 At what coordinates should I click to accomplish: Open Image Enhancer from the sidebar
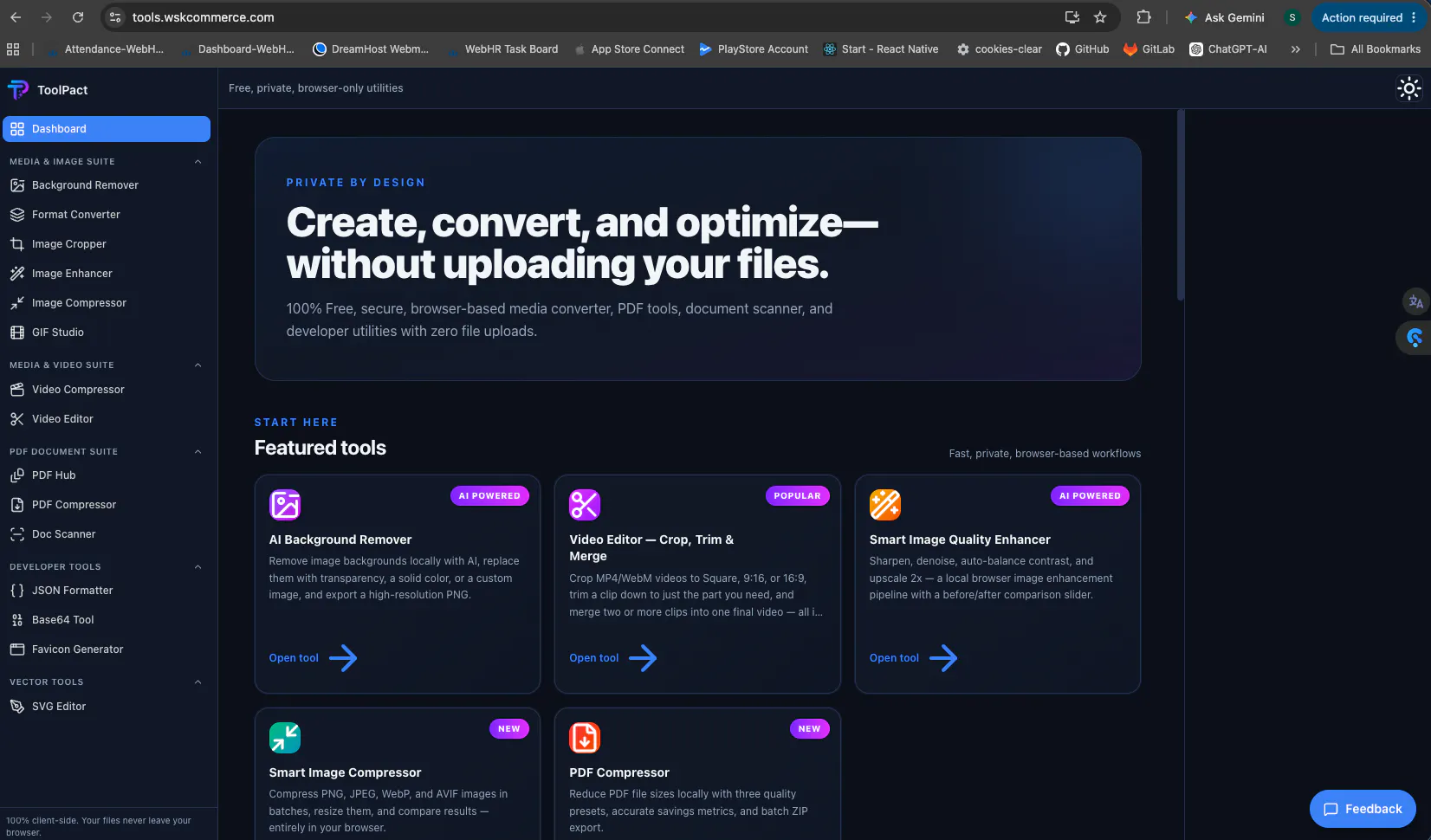[107, 274]
